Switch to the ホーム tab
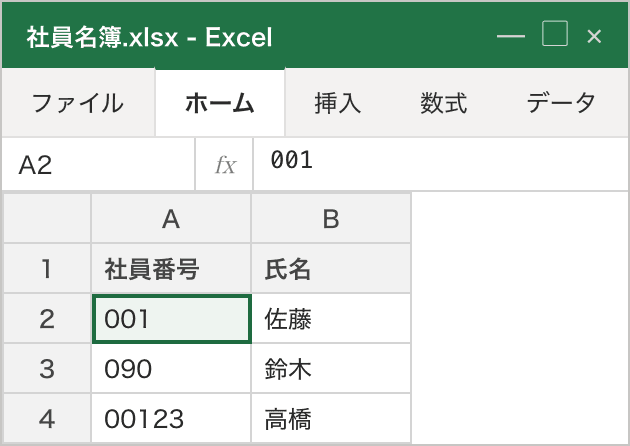Viewport: 630px width, 446px height. (x=220, y=103)
